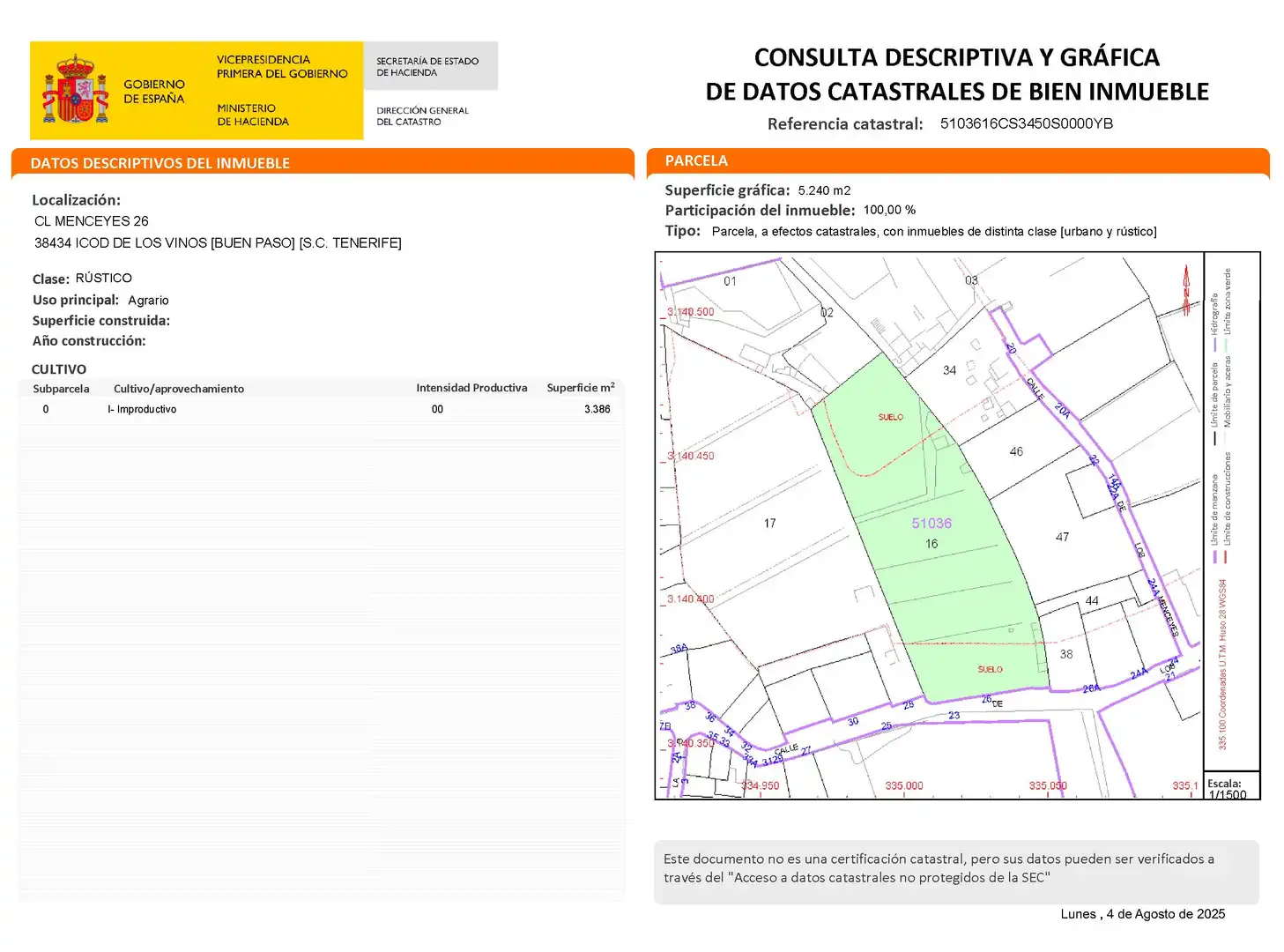Click parcel 17 label on map

coord(769,524)
